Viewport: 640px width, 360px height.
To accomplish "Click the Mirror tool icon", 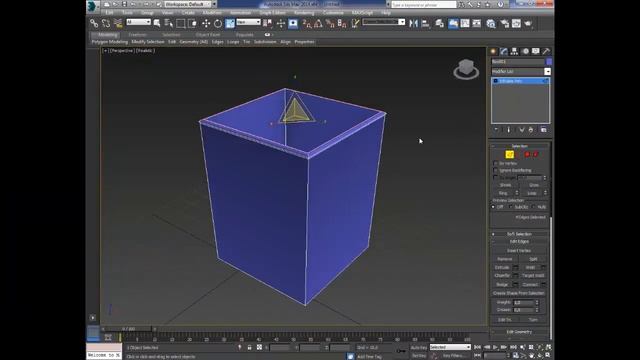I will coord(413,23).
